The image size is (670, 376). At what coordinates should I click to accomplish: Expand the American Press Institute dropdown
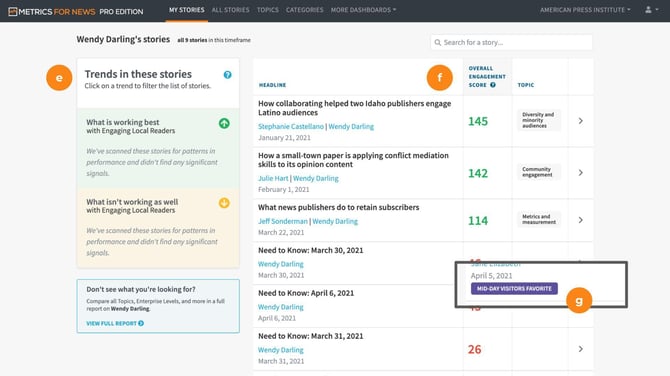[x=585, y=10]
